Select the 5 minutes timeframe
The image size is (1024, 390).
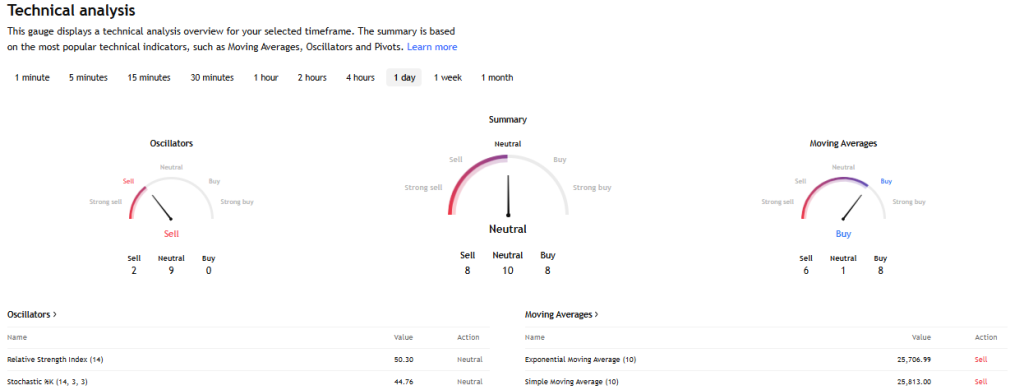(88, 78)
